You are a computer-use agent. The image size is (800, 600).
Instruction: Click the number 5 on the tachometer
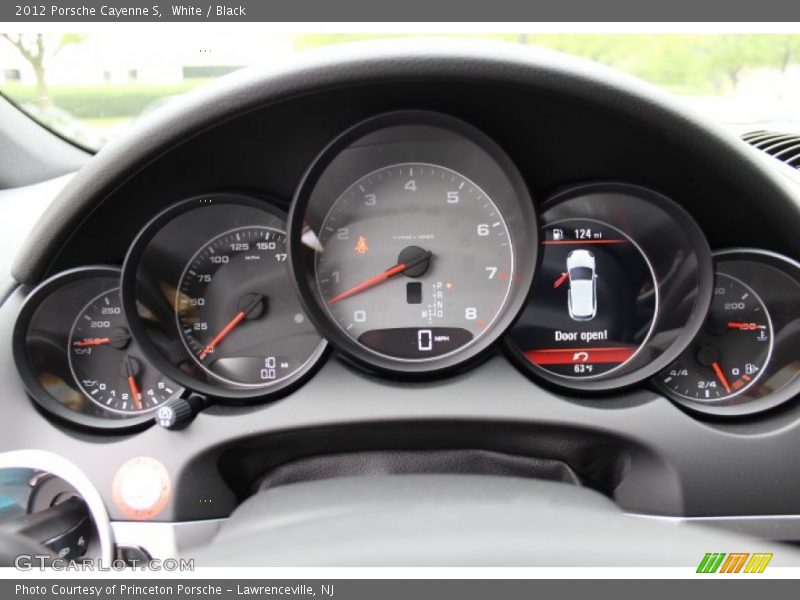pos(452,197)
